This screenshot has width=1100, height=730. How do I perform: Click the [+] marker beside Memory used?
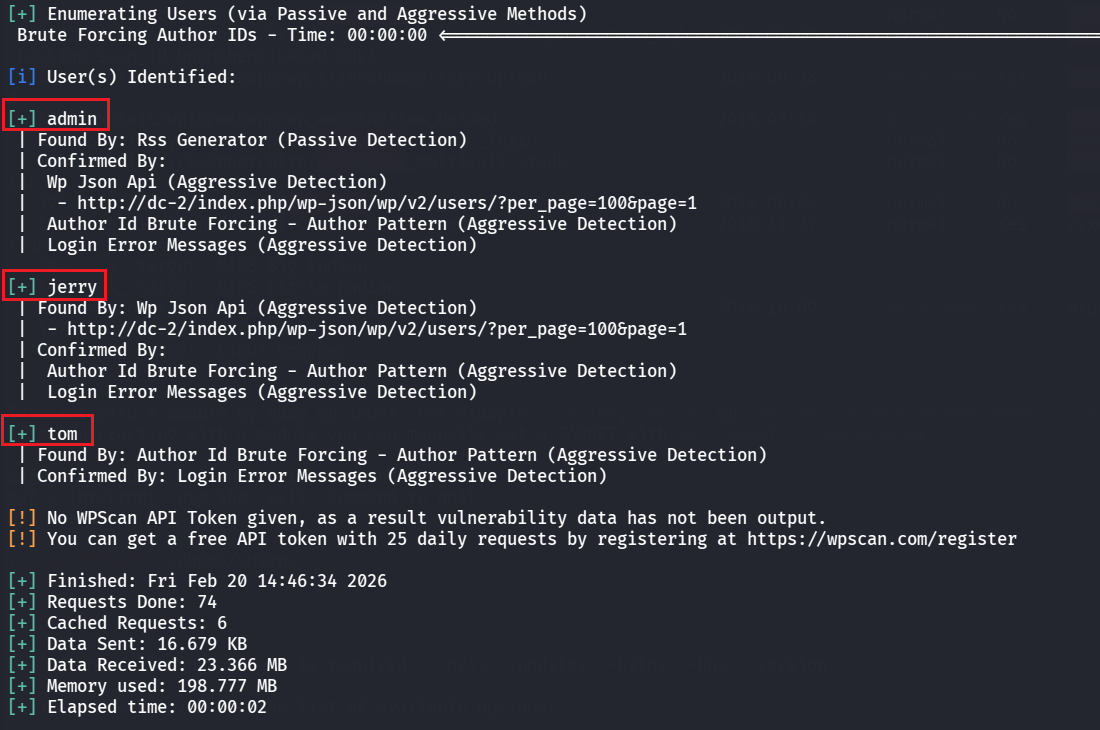tap(22, 686)
